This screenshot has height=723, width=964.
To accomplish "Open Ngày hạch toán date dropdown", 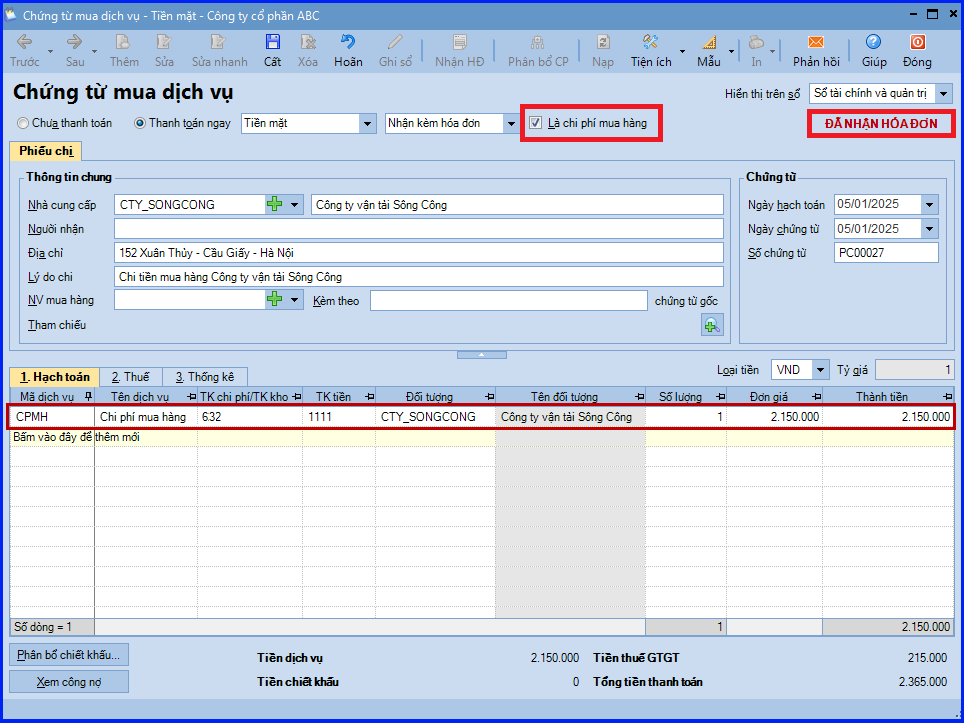I will [x=930, y=205].
